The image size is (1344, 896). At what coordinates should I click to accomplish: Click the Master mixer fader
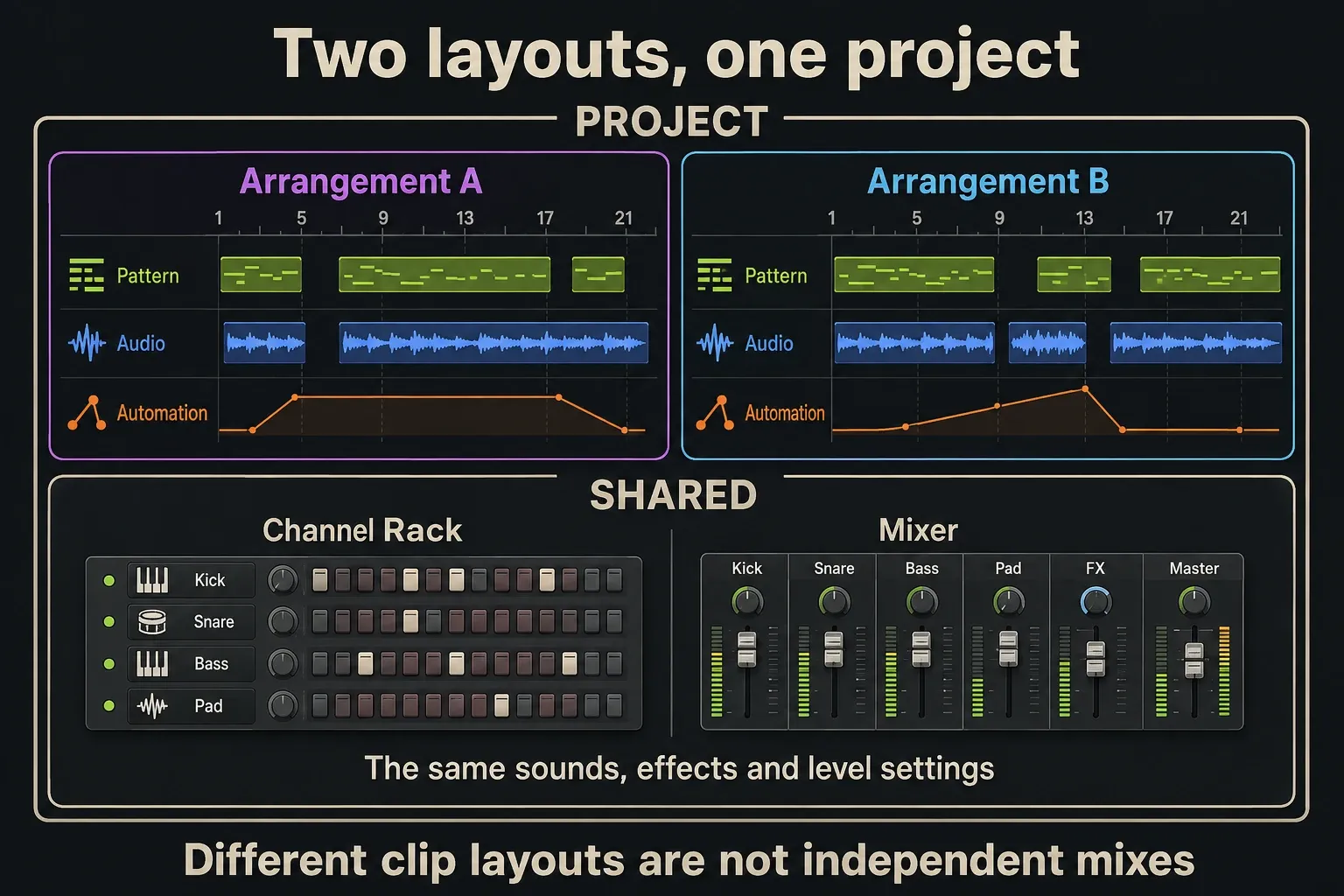pyautogui.click(x=1194, y=660)
